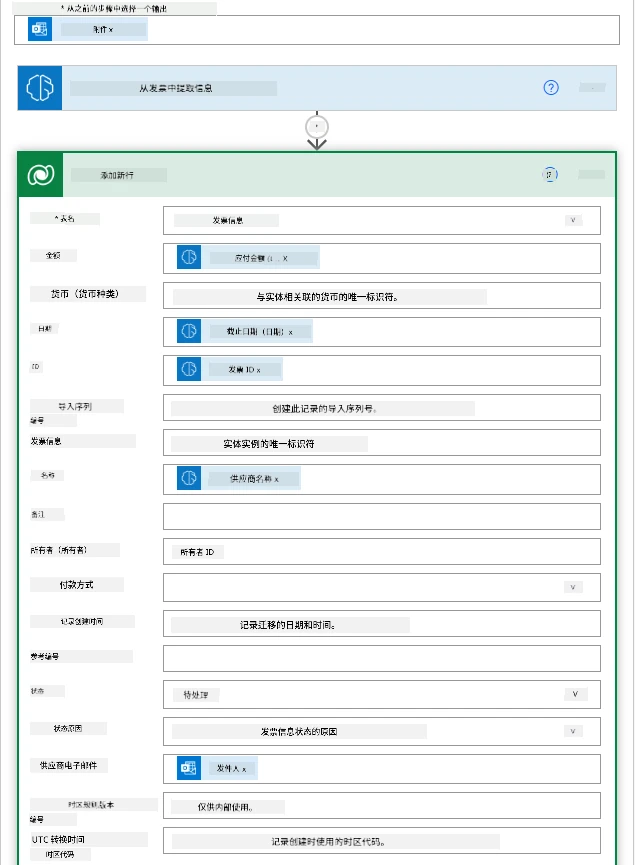Click the AI Builder icon on the 发票 ID token
Screen dimensions: 635x865
[189, 369]
